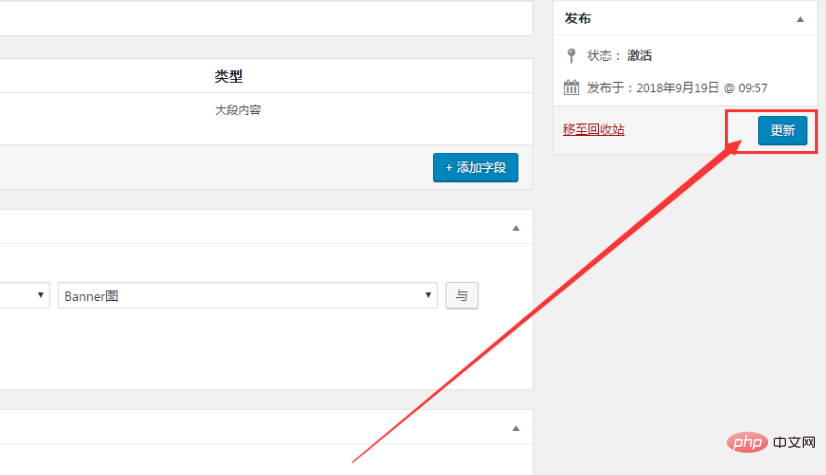The image size is (826, 475).
Task: Click the blue 更新 button
Action: click(x=782, y=130)
